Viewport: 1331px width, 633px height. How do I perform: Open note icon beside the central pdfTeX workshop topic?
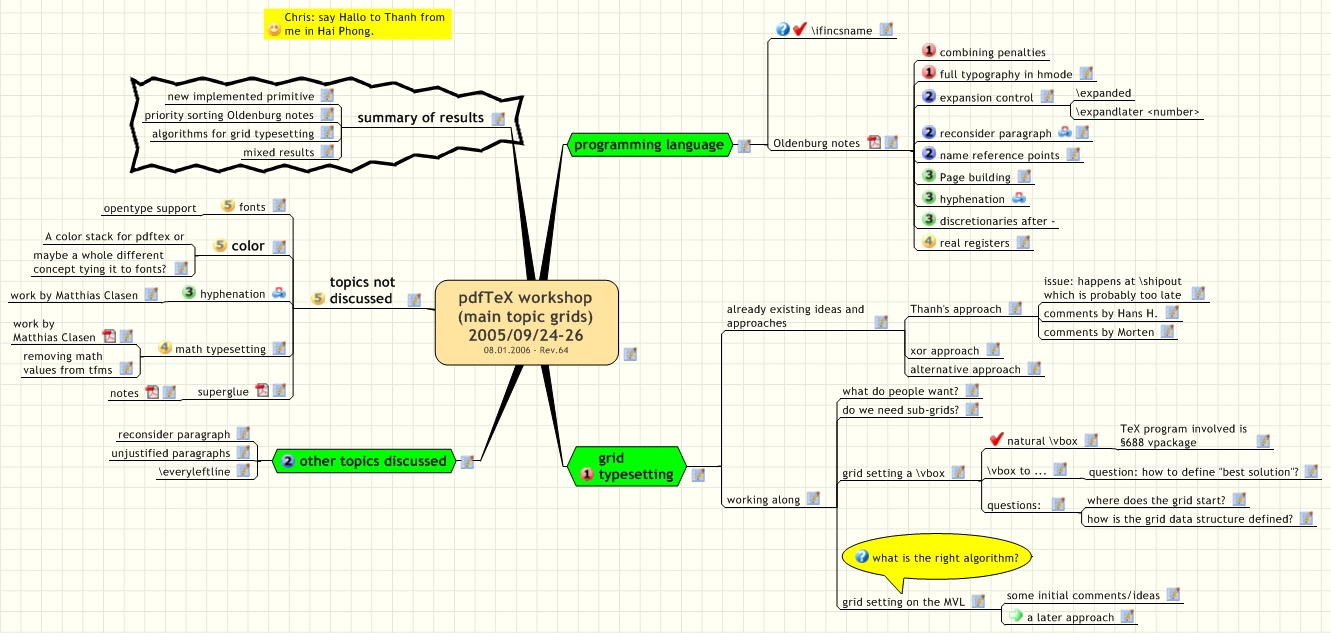coord(629,353)
